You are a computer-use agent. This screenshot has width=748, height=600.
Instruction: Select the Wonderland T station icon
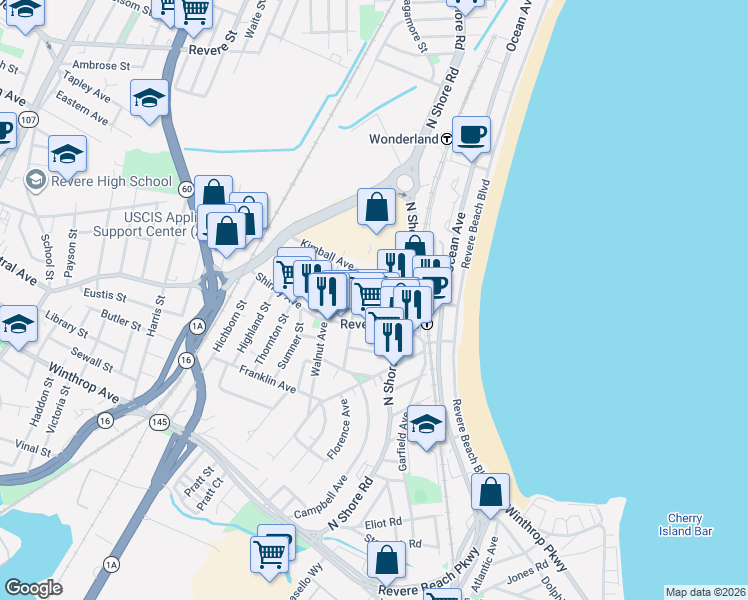(x=447, y=139)
